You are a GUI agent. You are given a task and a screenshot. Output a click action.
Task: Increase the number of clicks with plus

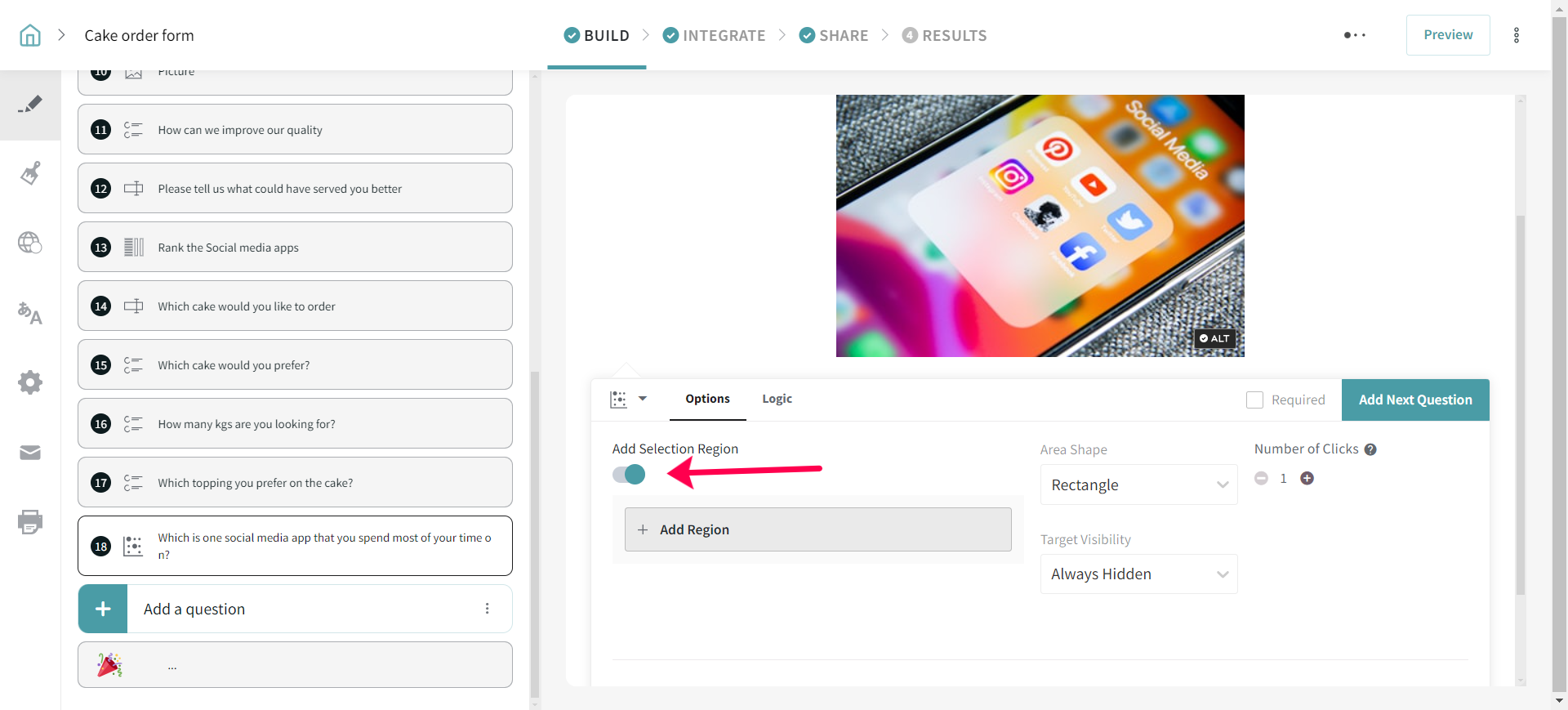(1307, 479)
